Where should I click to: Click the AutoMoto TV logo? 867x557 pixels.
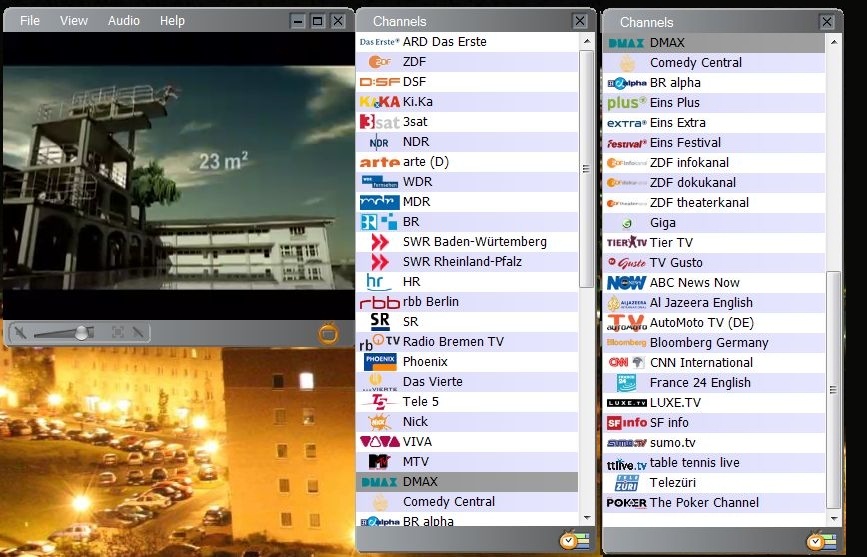coord(626,322)
